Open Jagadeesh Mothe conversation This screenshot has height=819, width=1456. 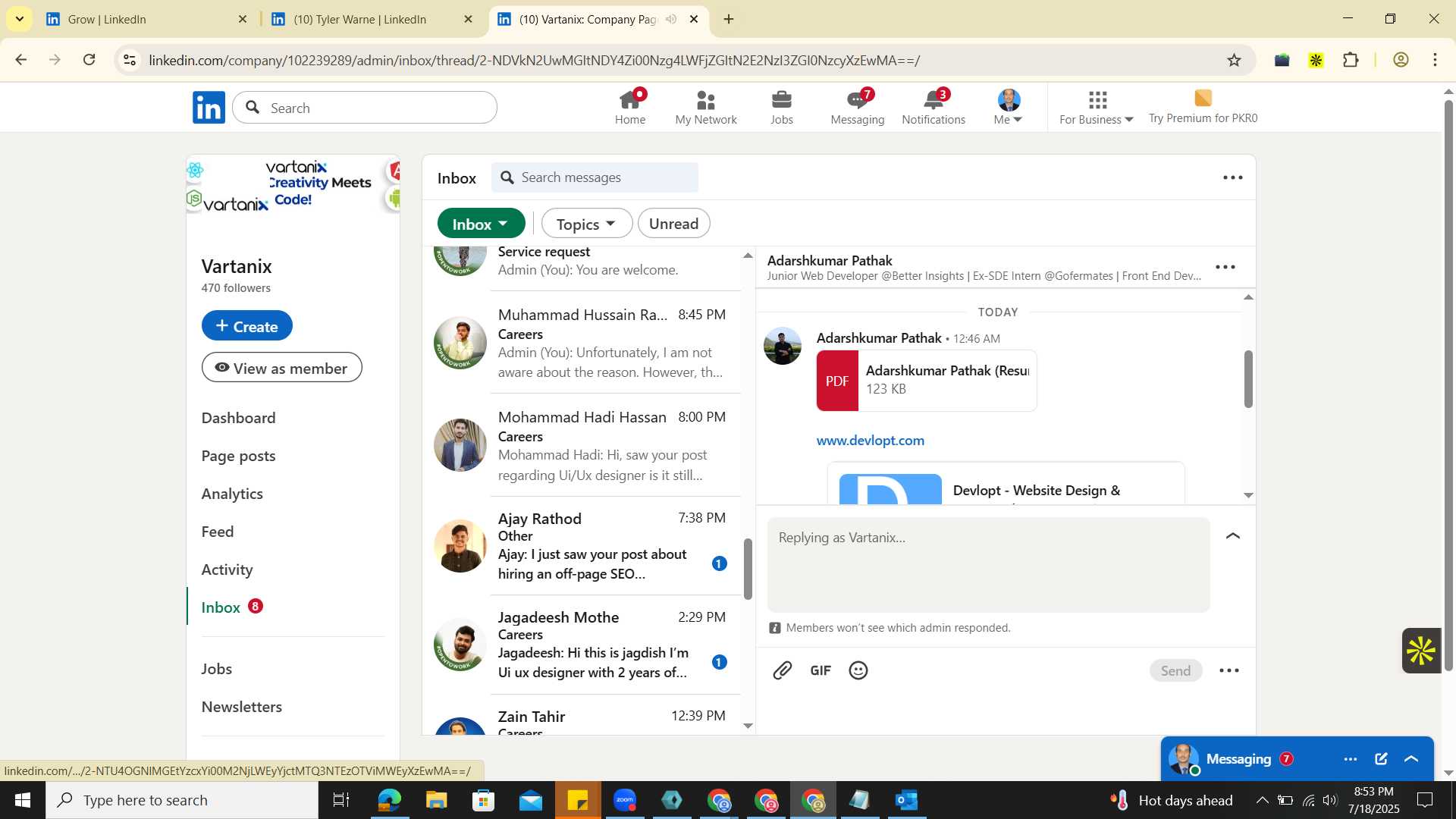(582, 645)
